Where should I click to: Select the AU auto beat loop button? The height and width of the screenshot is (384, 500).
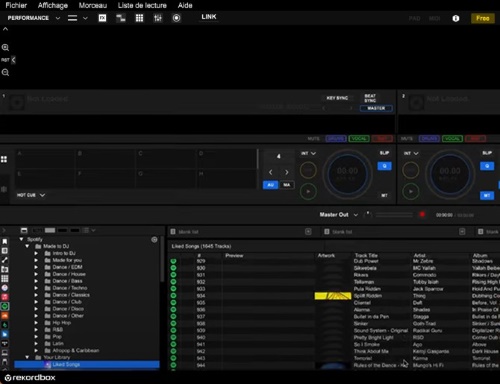pyautogui.click(x=271, y=185)
